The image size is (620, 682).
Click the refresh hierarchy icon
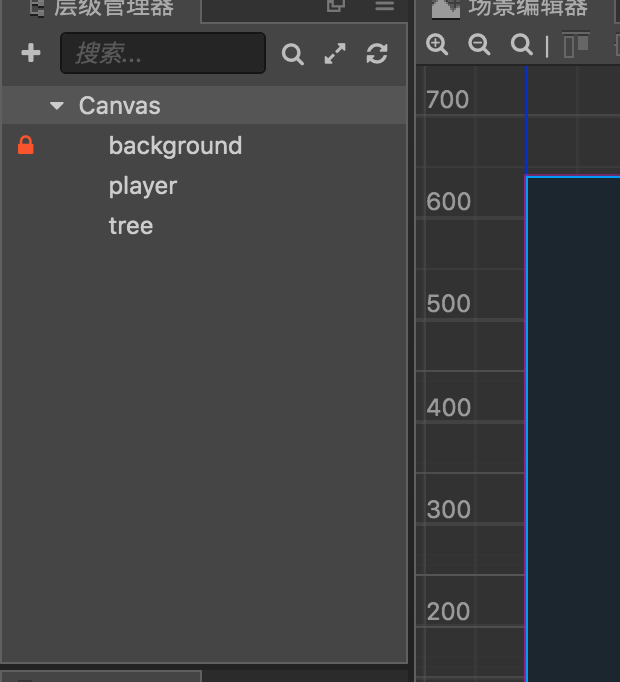pos(377,54)
